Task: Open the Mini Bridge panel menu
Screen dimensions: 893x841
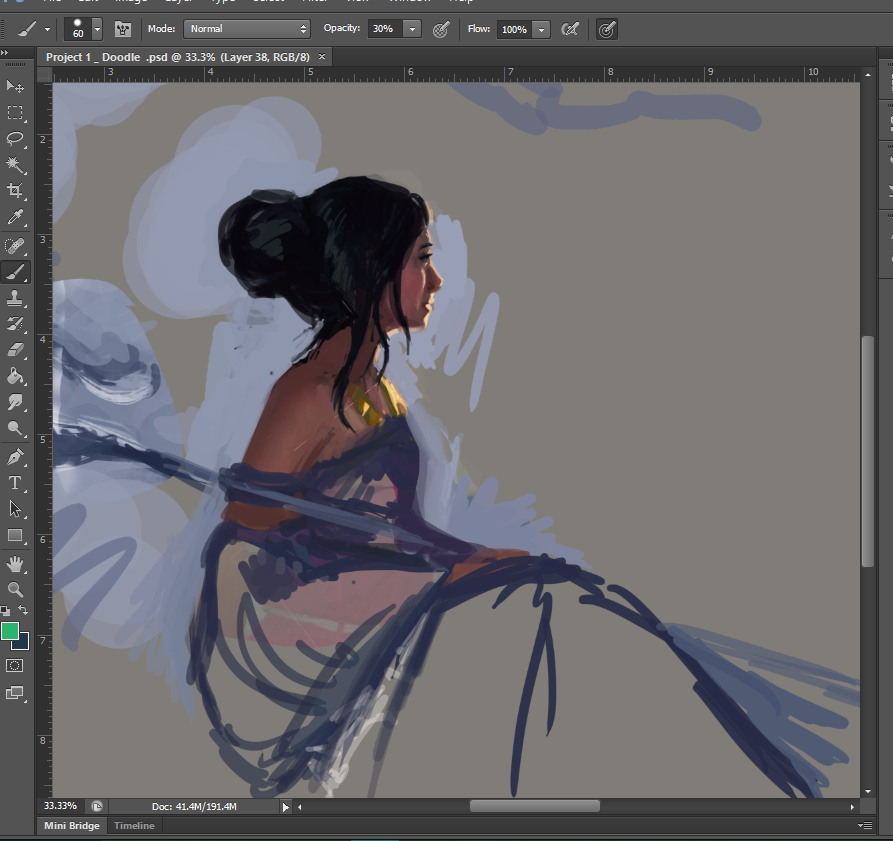Action: click(865, 825)
